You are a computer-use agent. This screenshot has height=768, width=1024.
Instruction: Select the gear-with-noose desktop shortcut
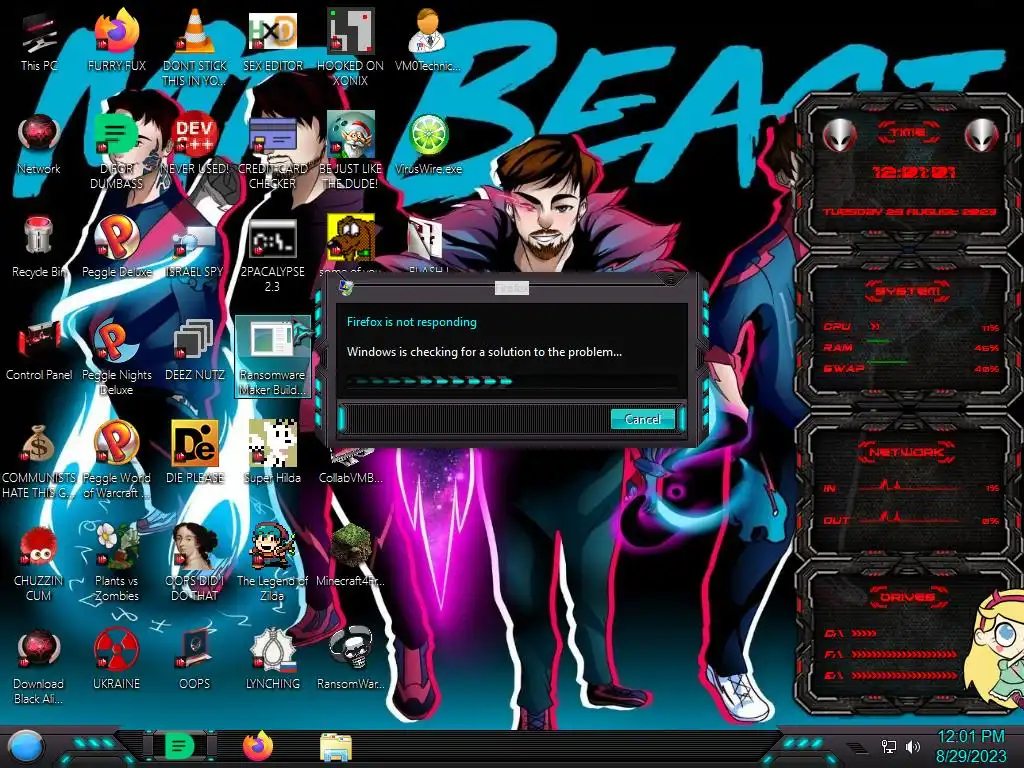coord(272,660)
